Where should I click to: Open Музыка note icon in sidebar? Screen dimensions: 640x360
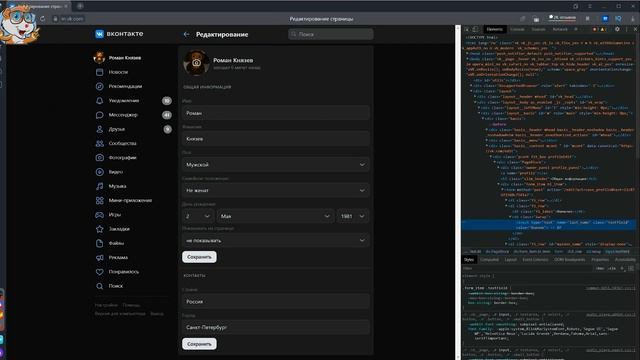[100, 186]
